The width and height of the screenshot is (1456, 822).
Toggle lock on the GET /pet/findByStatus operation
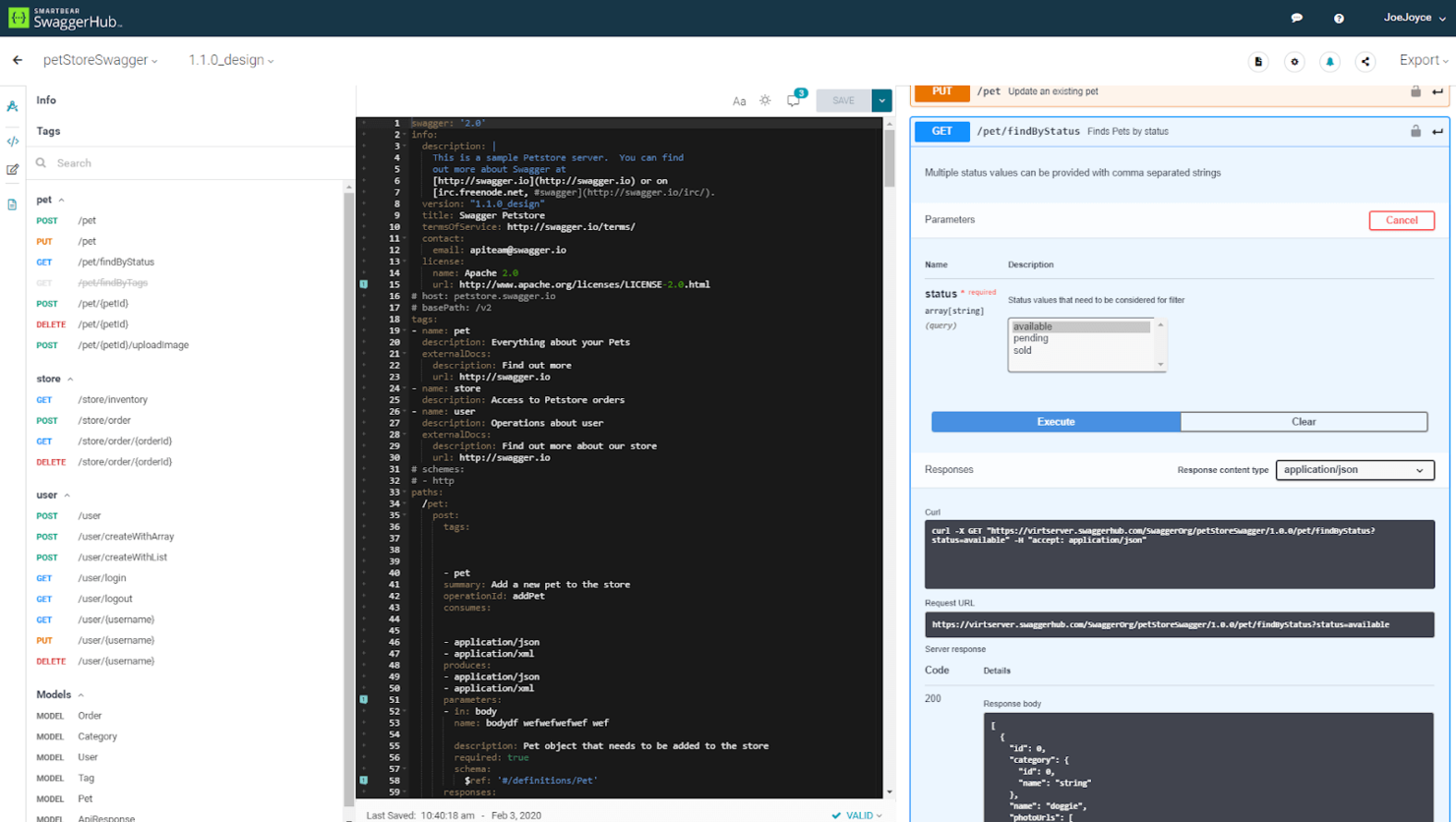1416,131
